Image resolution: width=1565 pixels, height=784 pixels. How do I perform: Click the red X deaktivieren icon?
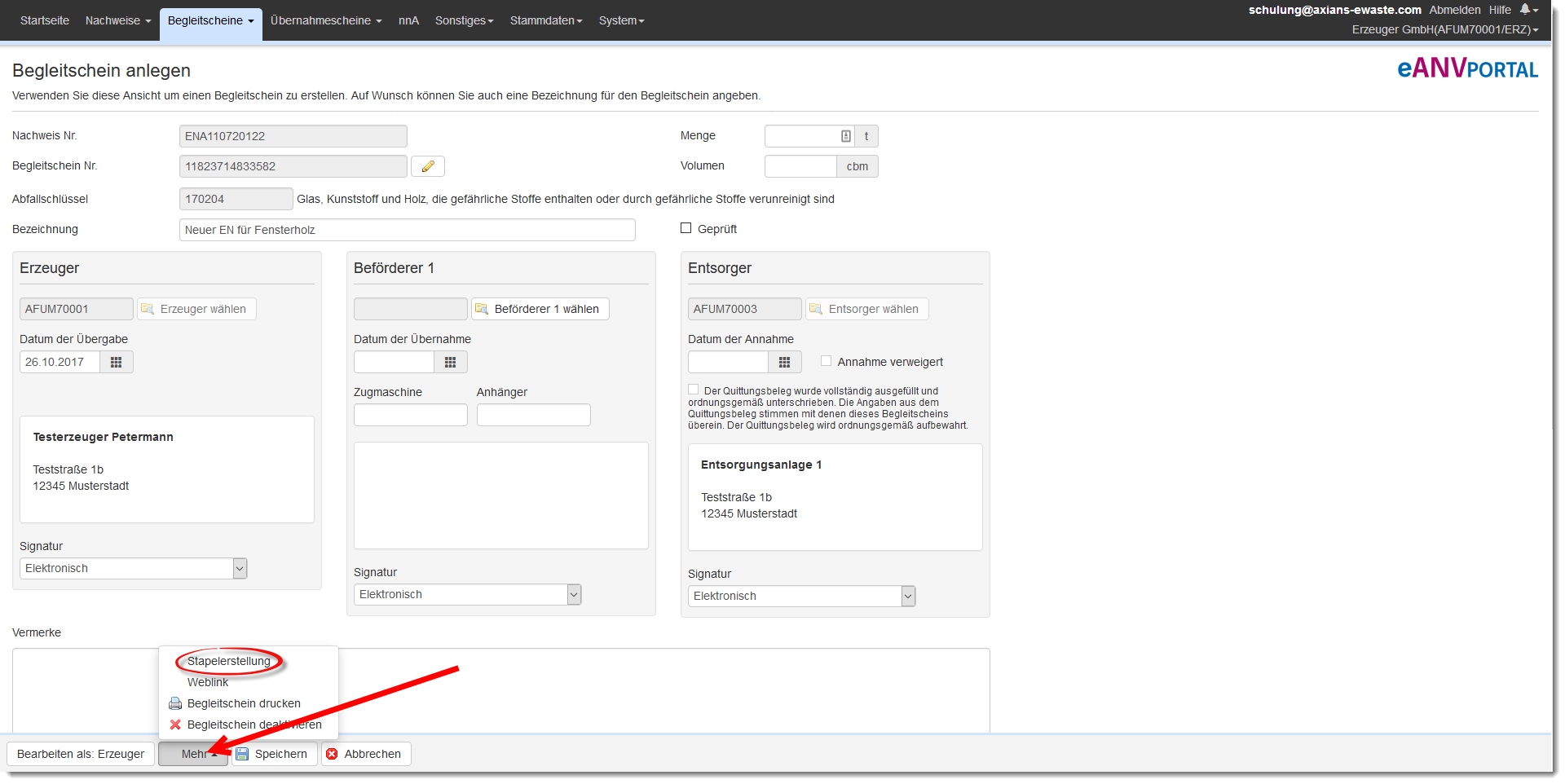point(175,725)
